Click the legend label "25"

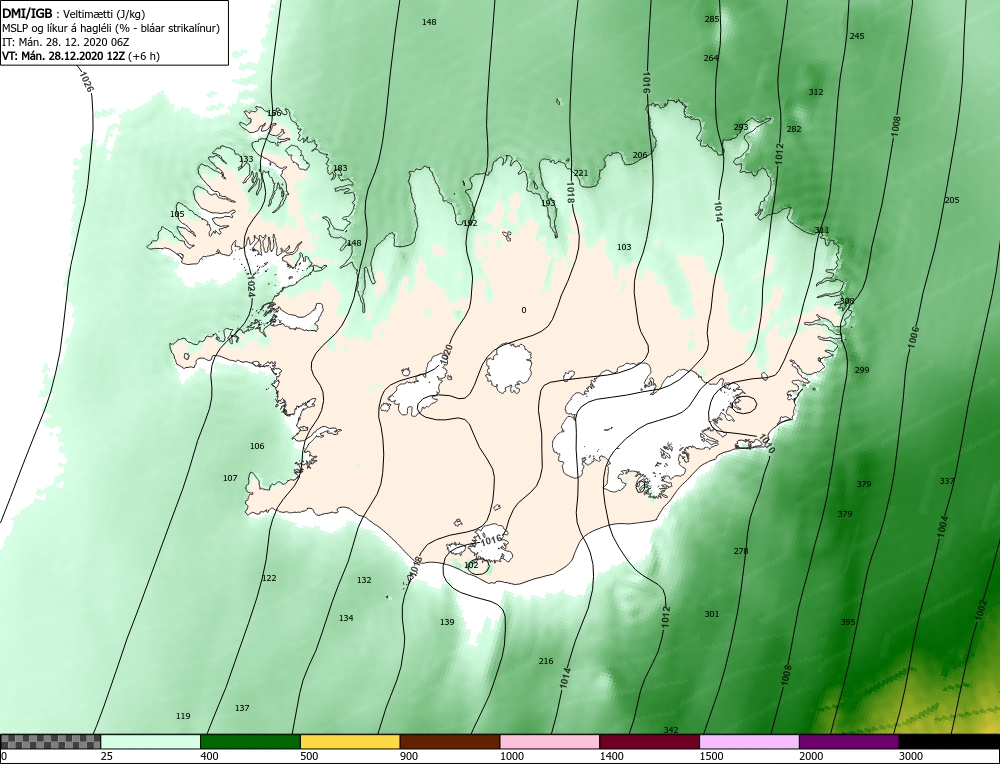point(106,756)
